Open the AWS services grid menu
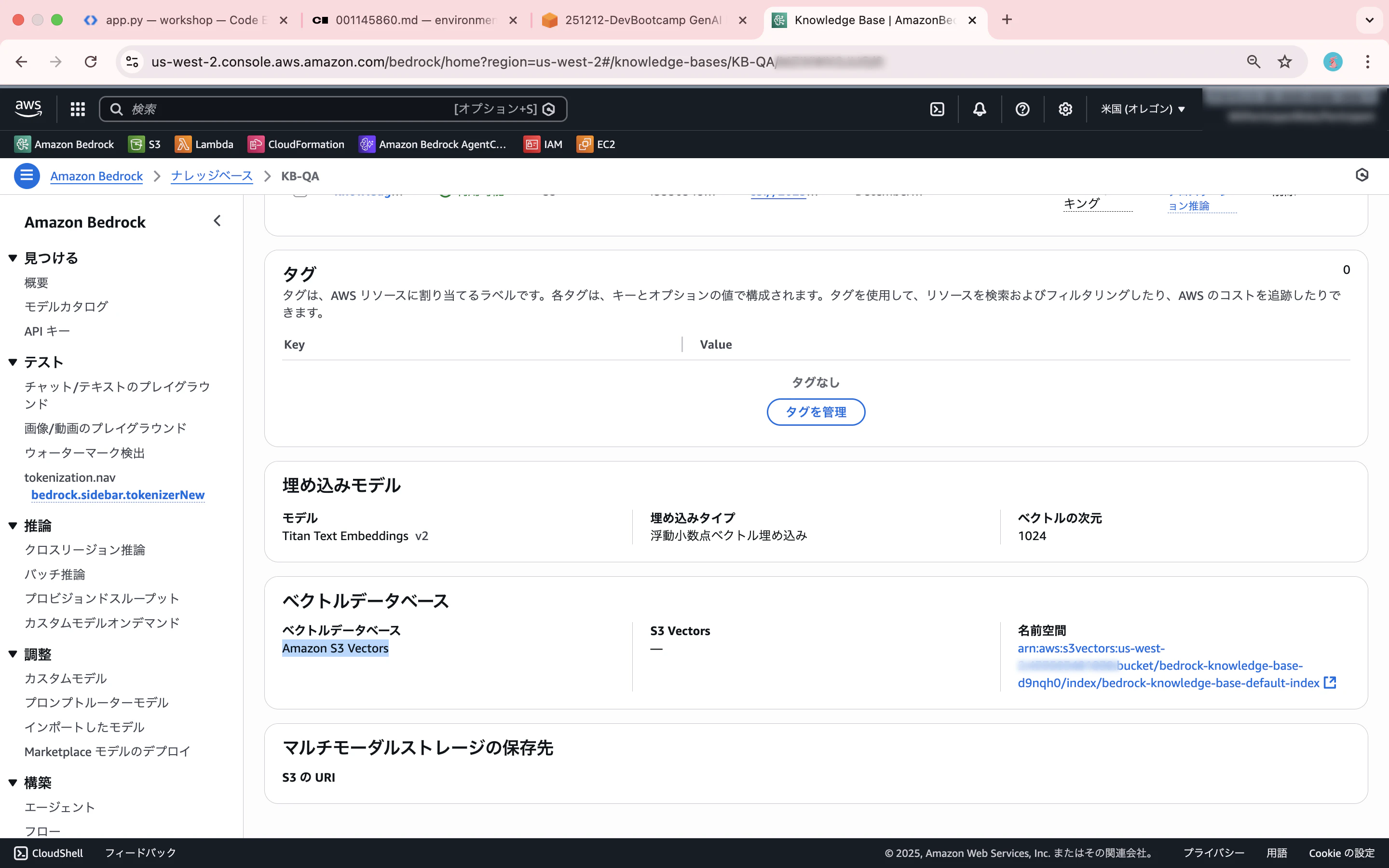This screenshot has width=1389, height=868. 78,109
